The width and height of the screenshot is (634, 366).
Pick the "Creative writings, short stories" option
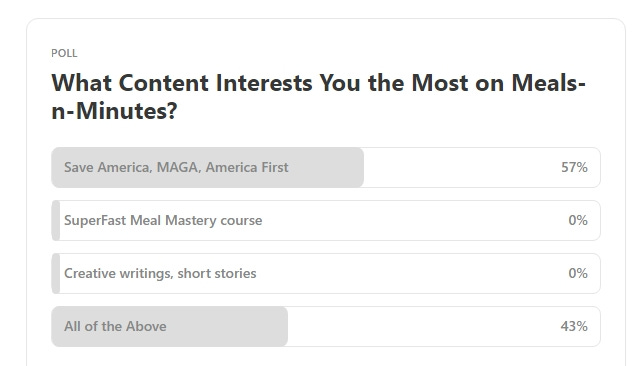click(326, 273)
